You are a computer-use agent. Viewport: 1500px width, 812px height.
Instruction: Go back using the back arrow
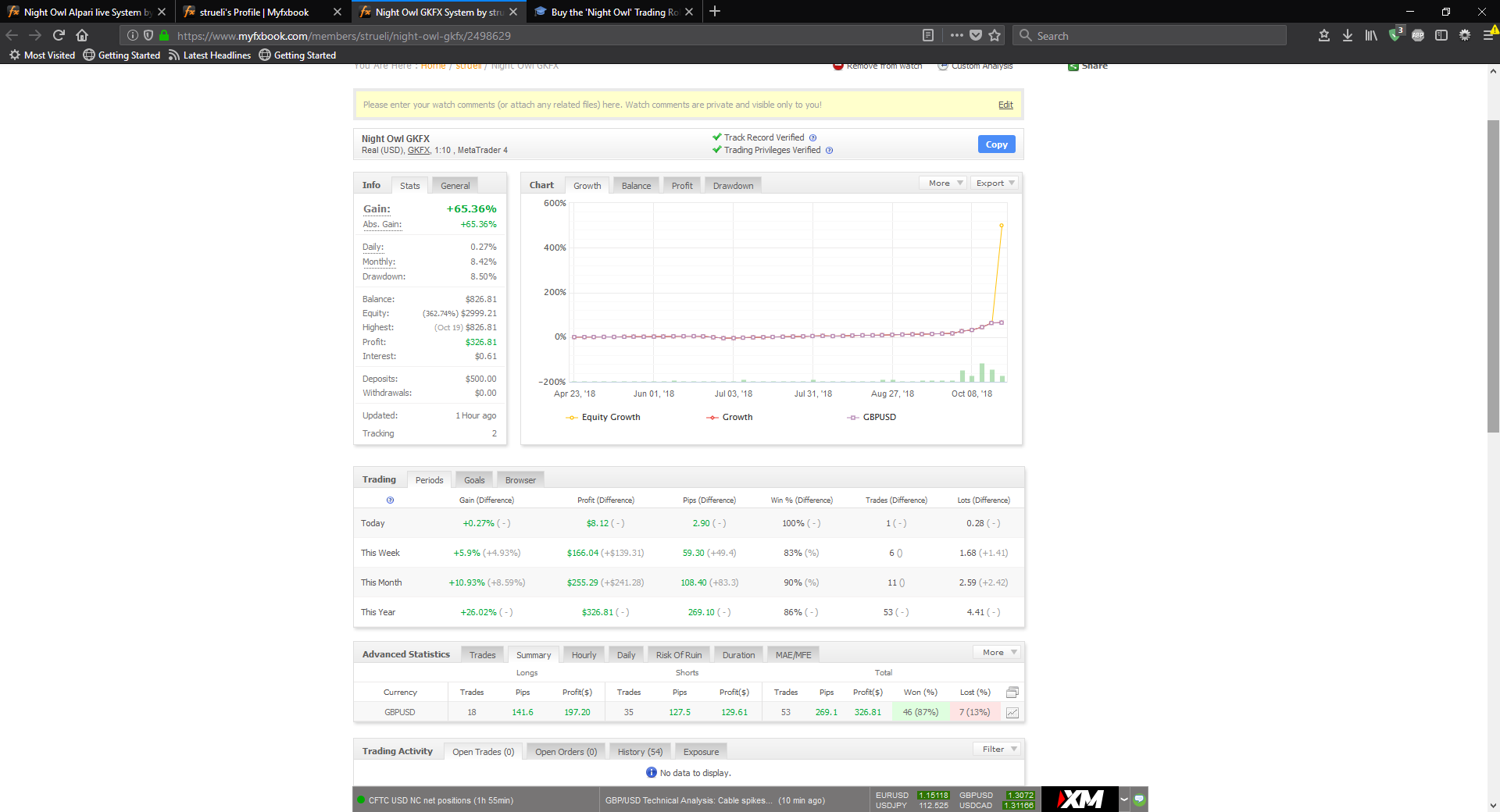12,35
